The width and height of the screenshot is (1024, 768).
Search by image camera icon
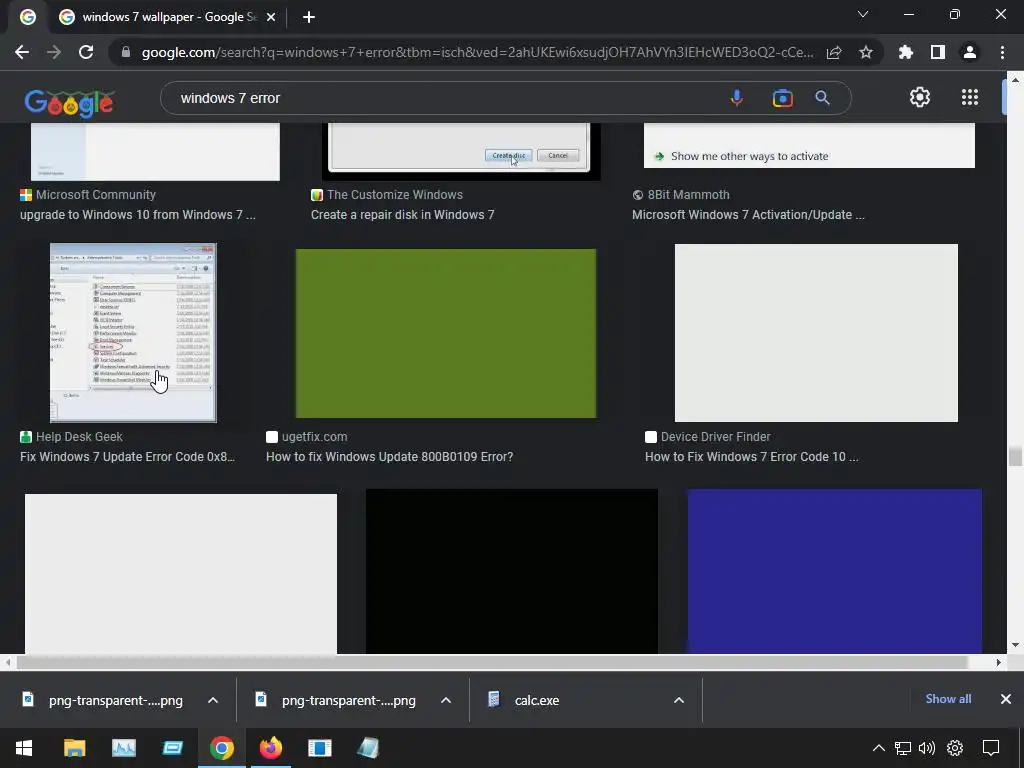point(782,98)
